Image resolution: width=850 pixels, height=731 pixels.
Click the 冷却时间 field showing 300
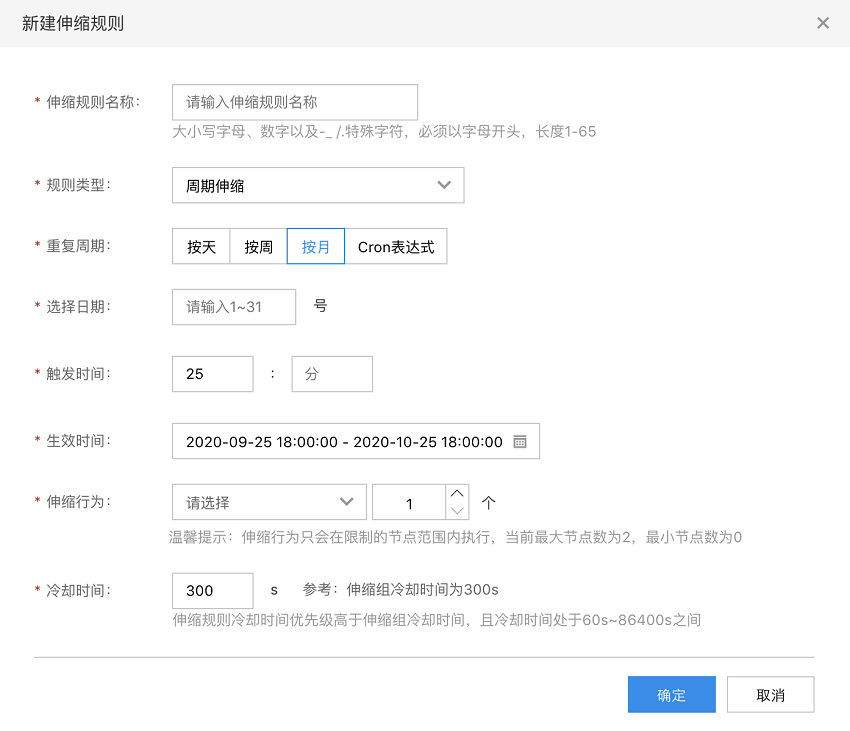pyautogui.click(x=212, y=591)
